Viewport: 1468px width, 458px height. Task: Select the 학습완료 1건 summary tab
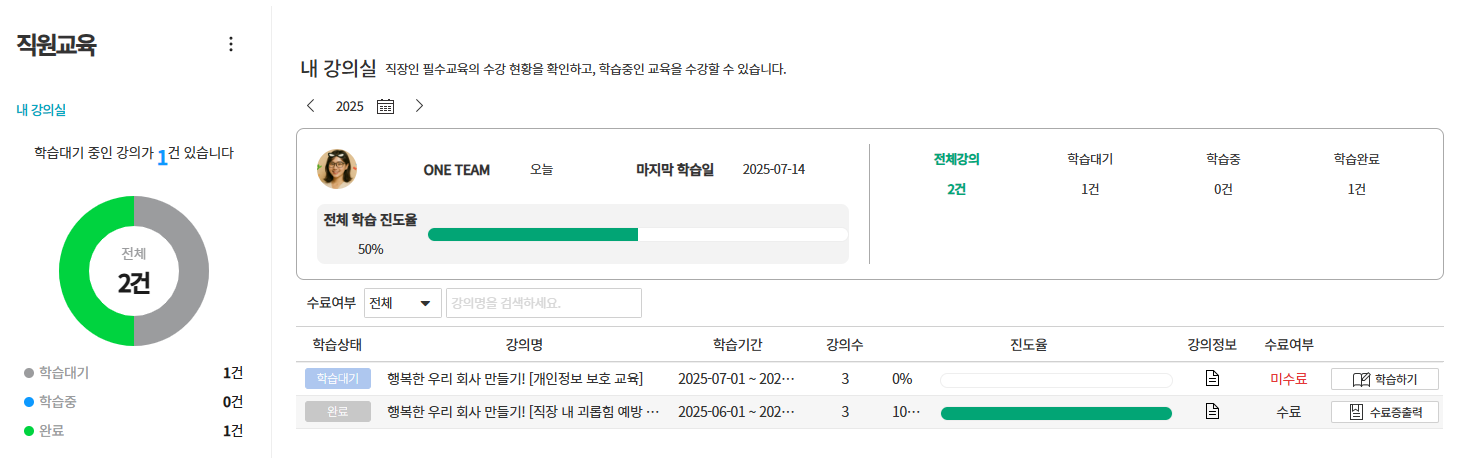[x=1356, y=173]
